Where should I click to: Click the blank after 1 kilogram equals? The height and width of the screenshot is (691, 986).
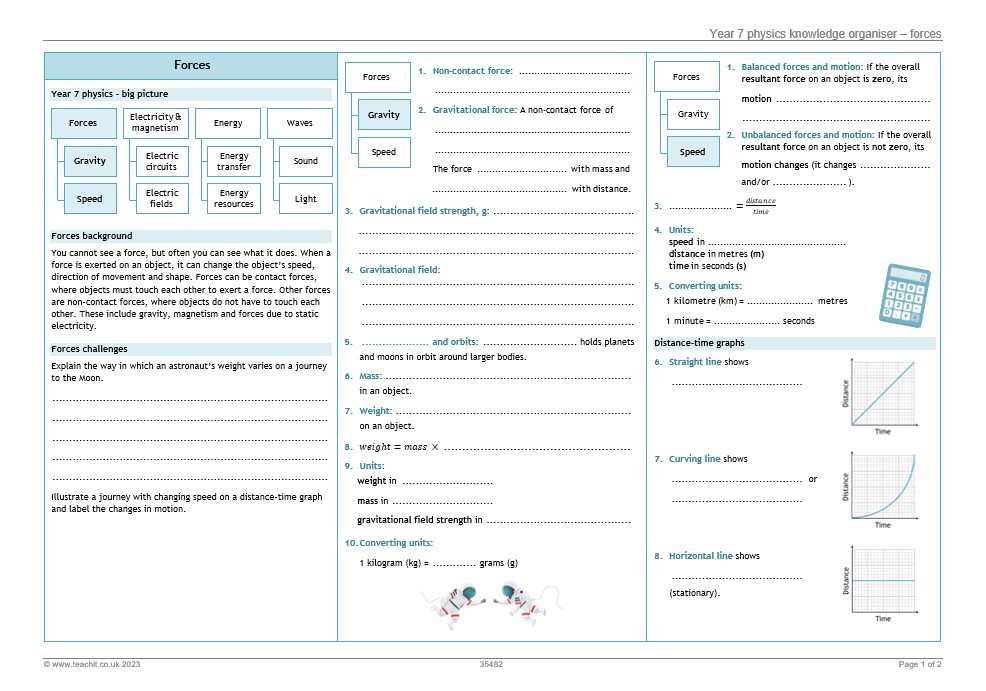(x=454, y=564)
